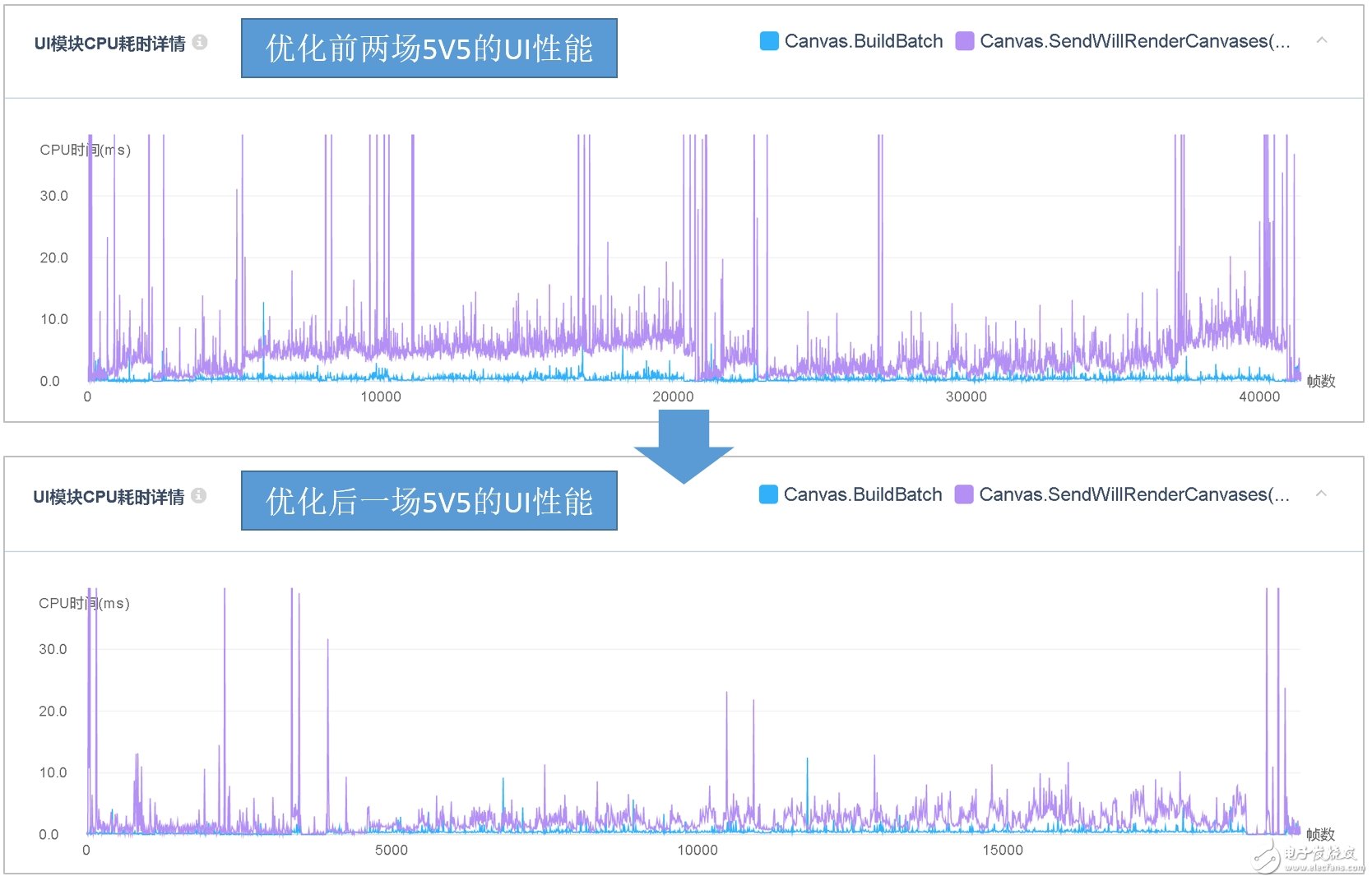The image size is (1372, 881).
Task: Click the big blue downward arrow between panels
Action: pos(683,445)
